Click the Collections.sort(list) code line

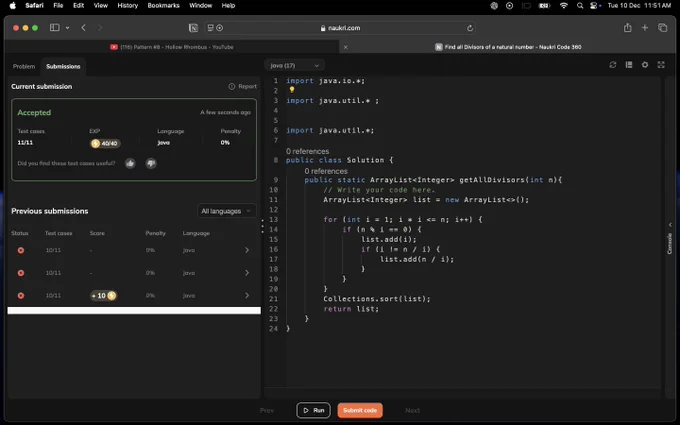[x=377, y=299]
